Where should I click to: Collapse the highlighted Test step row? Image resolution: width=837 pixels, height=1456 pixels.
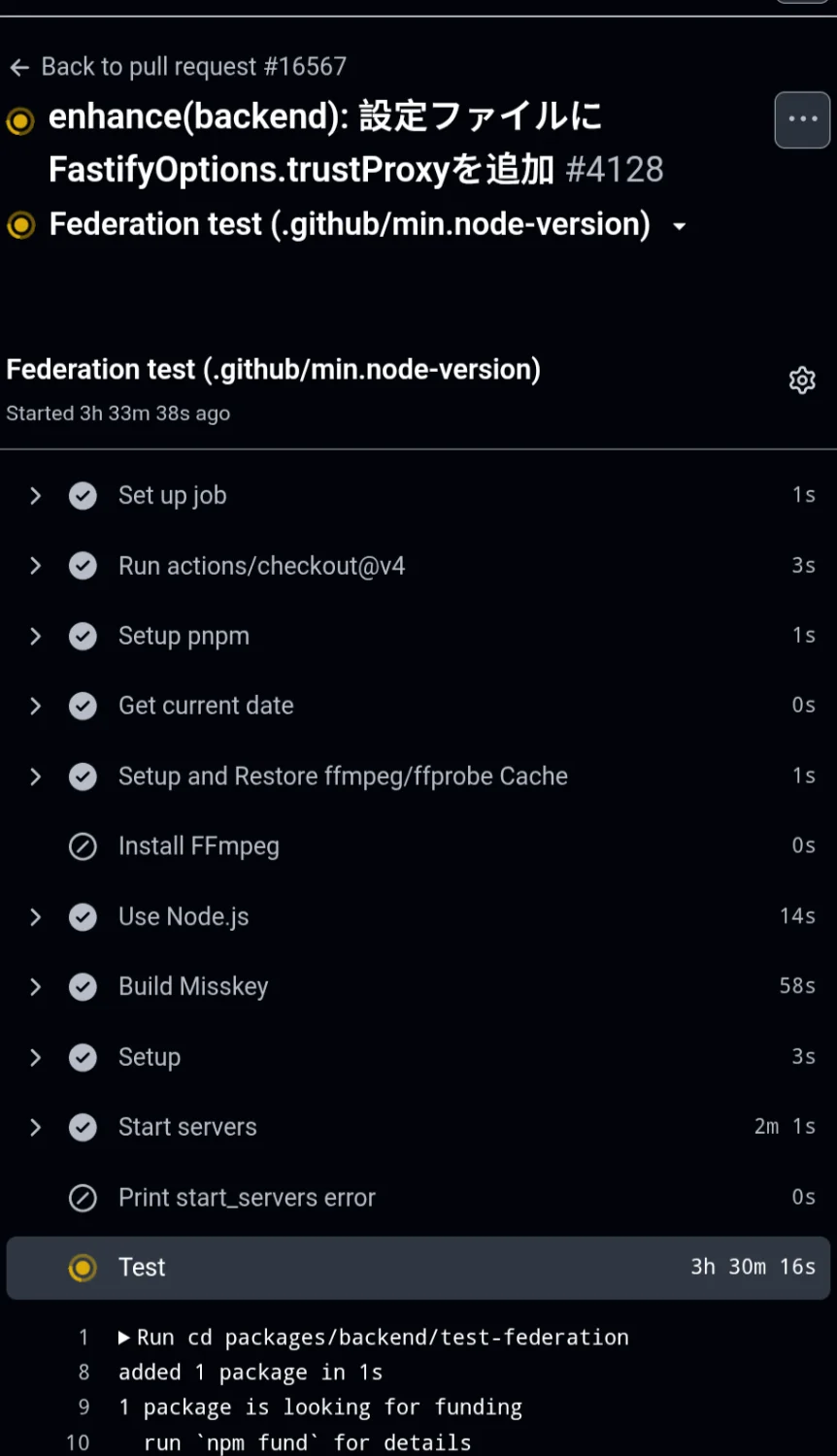[x=418, y=1268]
